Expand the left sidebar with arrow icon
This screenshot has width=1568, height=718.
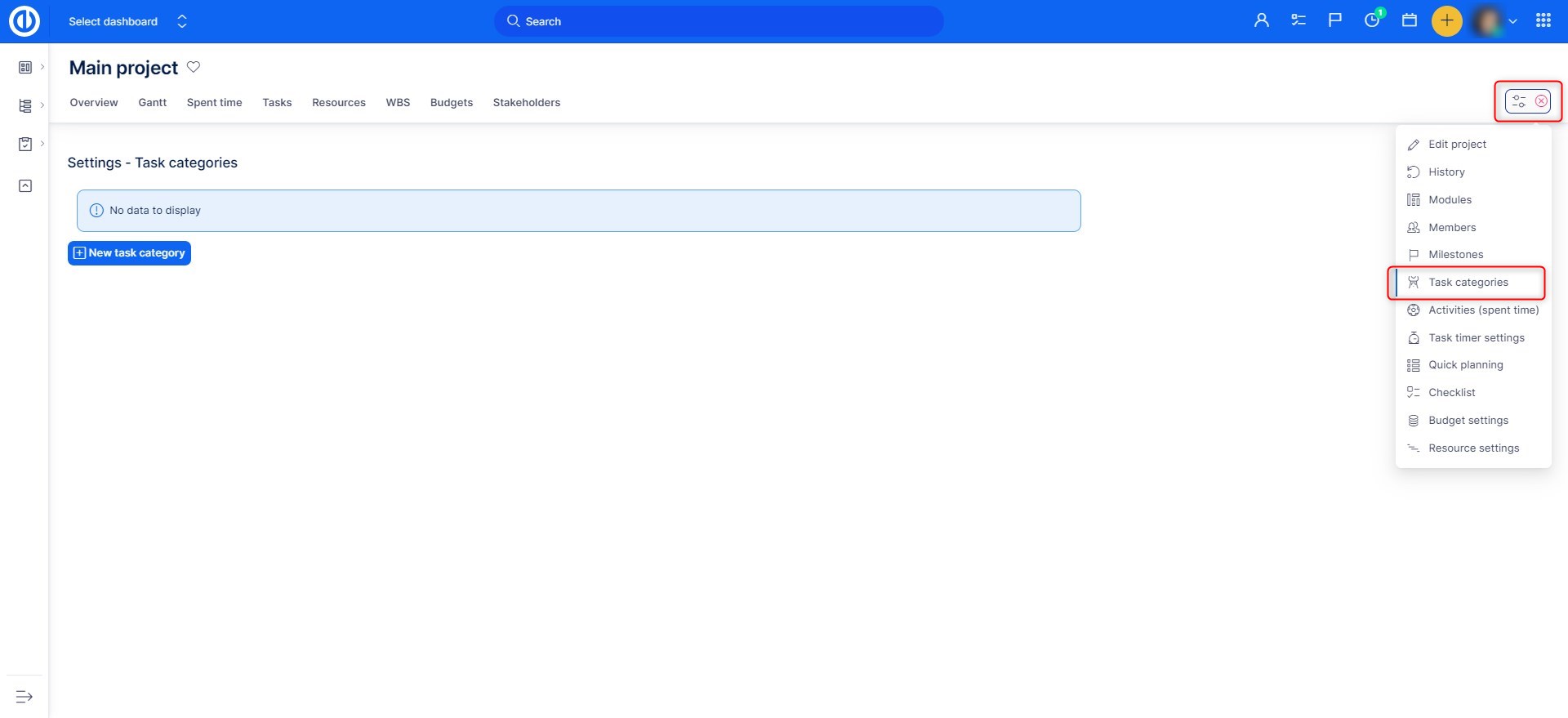click(x=24, y=697)
